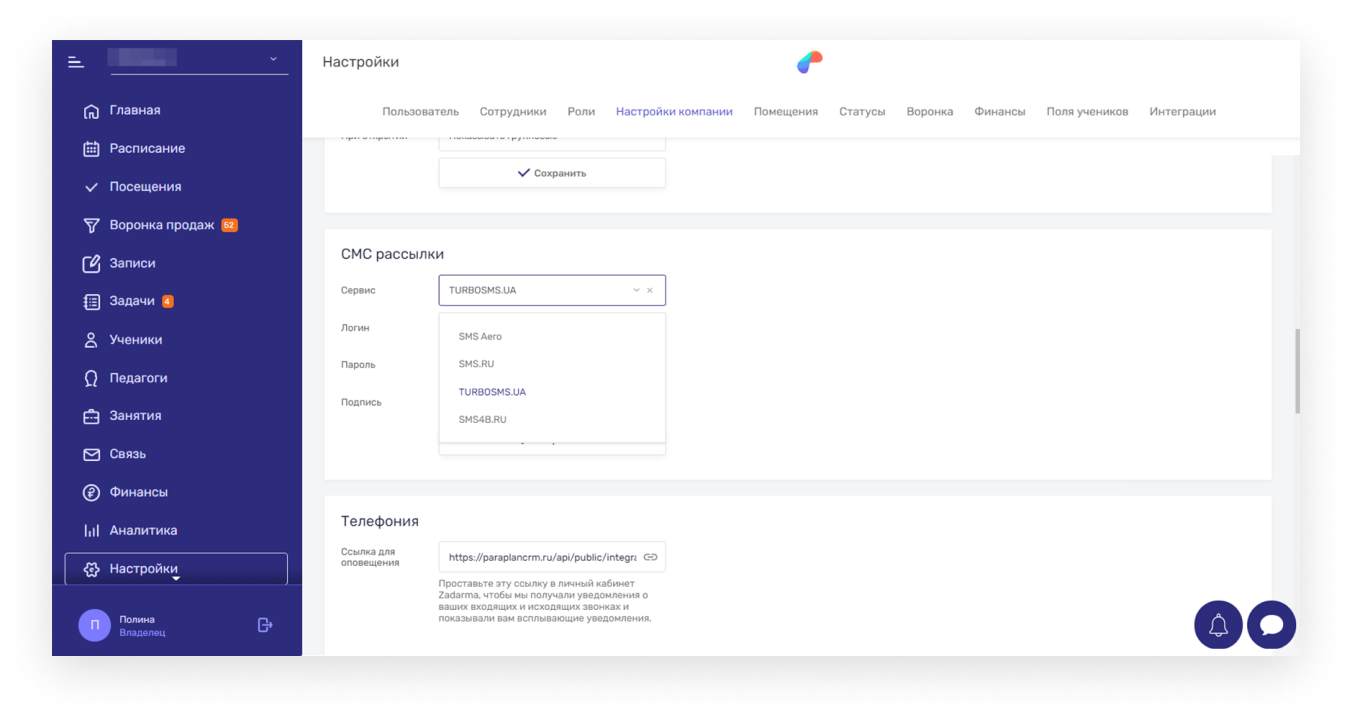
Task: Switch to the Интеграции tab
Action: [x=1182, y=112]
